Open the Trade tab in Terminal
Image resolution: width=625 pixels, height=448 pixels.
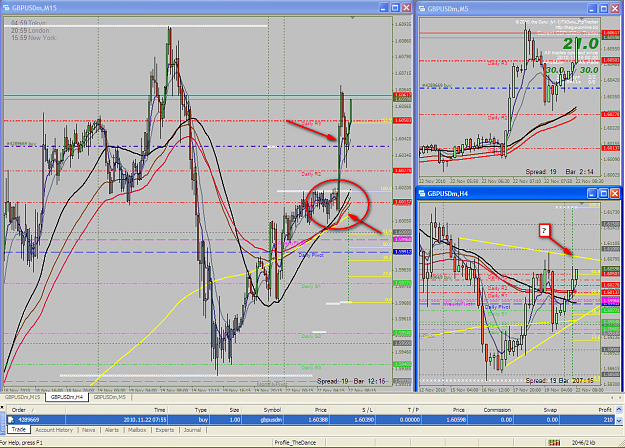coord(18,429)
